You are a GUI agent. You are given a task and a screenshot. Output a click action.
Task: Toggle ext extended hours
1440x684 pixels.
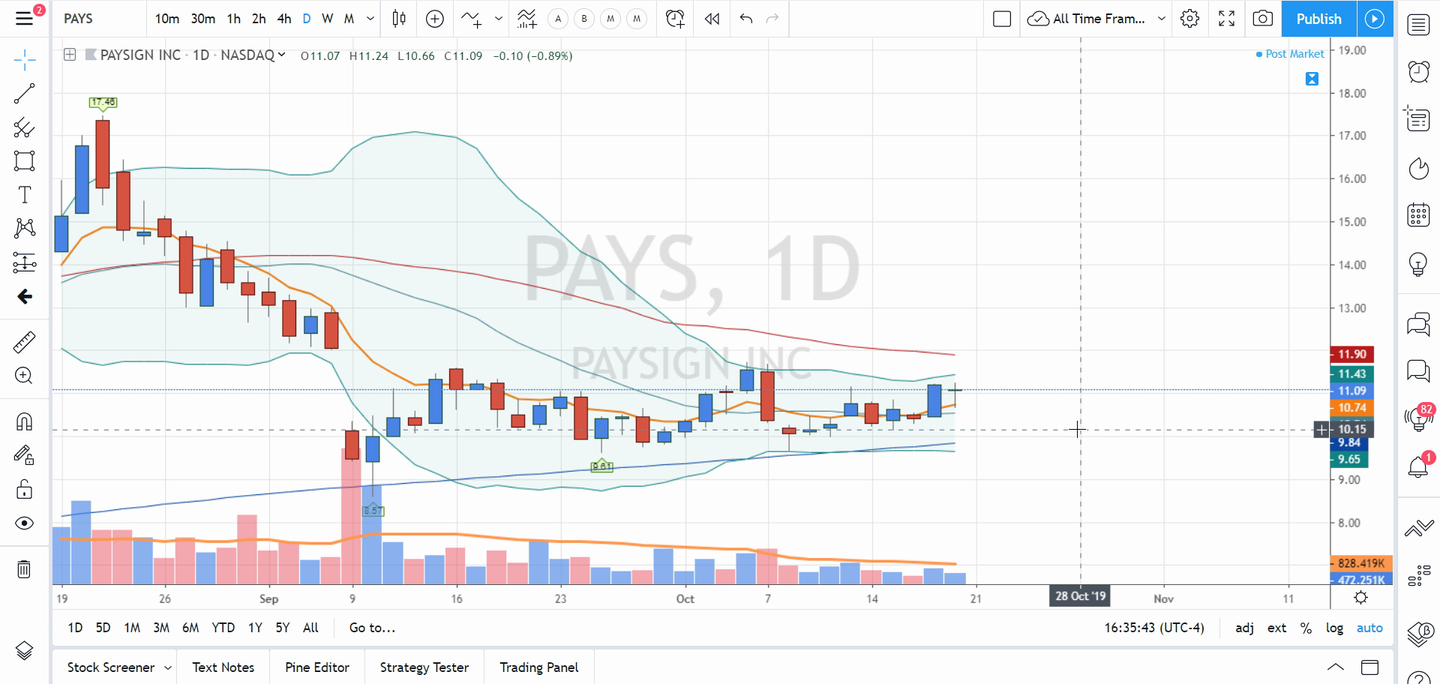[x=1277, y=628]
